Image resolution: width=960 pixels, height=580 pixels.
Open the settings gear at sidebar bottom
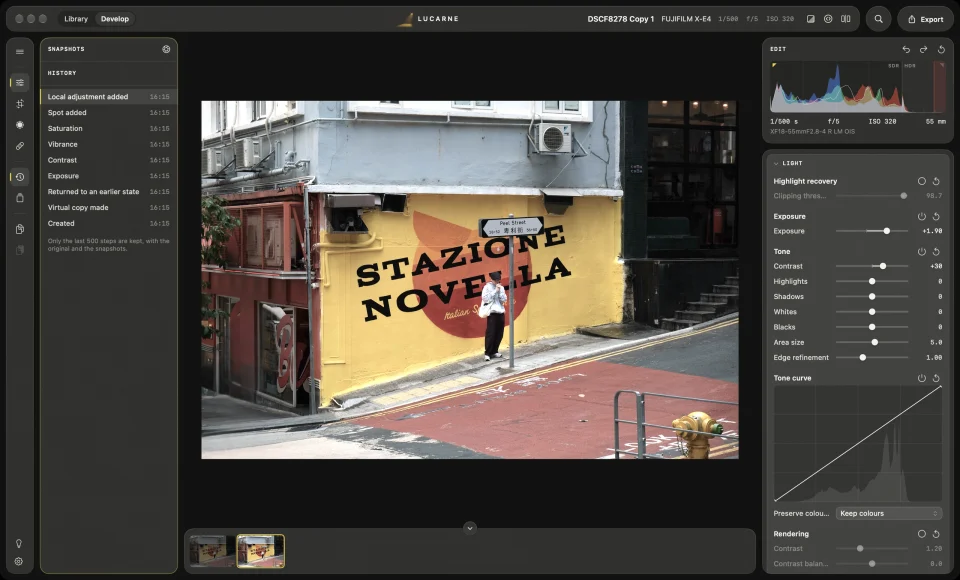pos(18,562)
